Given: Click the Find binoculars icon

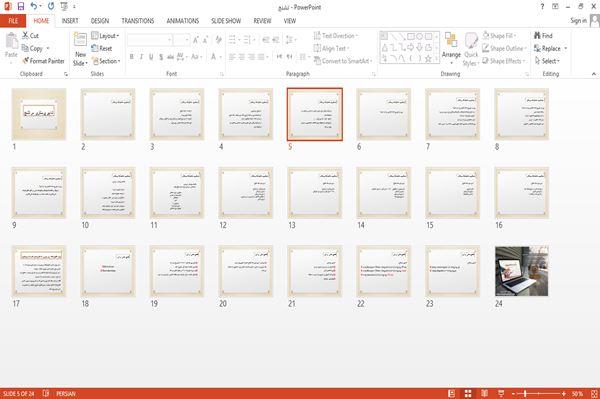Looking at the screenshot, I should (x=538, y=36).
